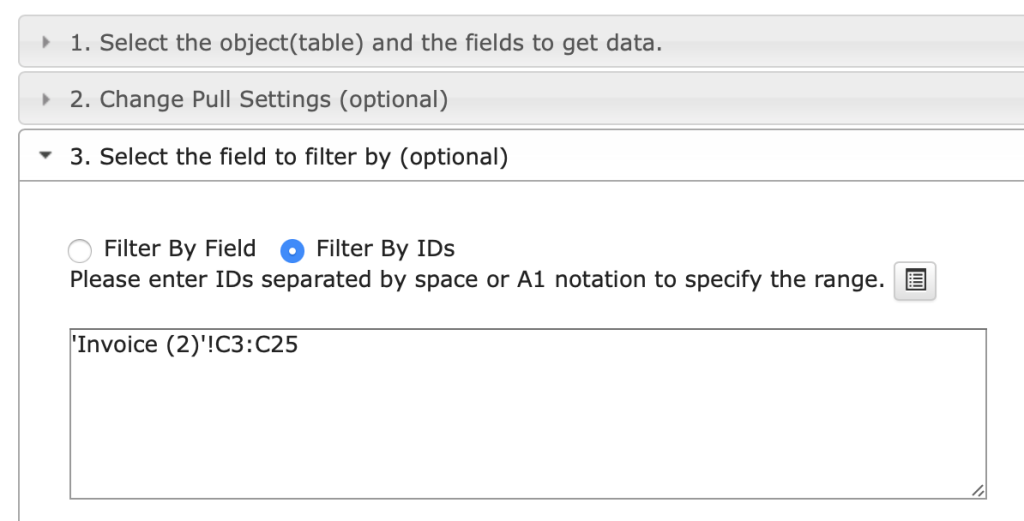Click the down arrow beside step 3
This screenshot has height=521, width=1024.
tap(45, 155)
